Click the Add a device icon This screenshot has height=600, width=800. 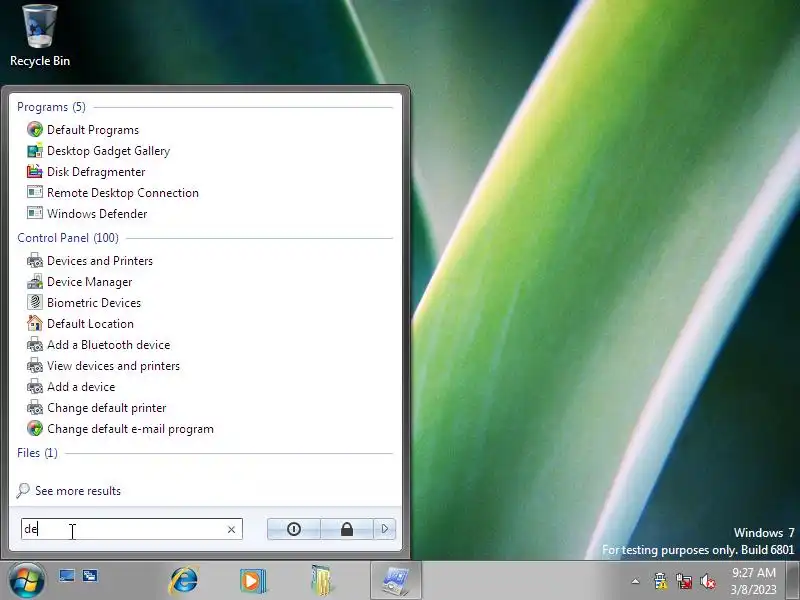(x=35, y=386)
